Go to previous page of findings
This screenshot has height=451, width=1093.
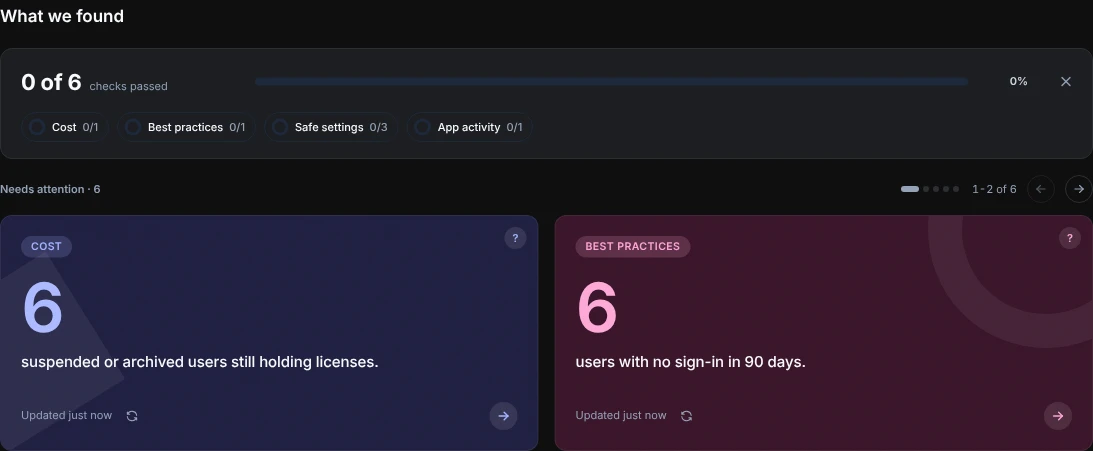click(1041, 189)
